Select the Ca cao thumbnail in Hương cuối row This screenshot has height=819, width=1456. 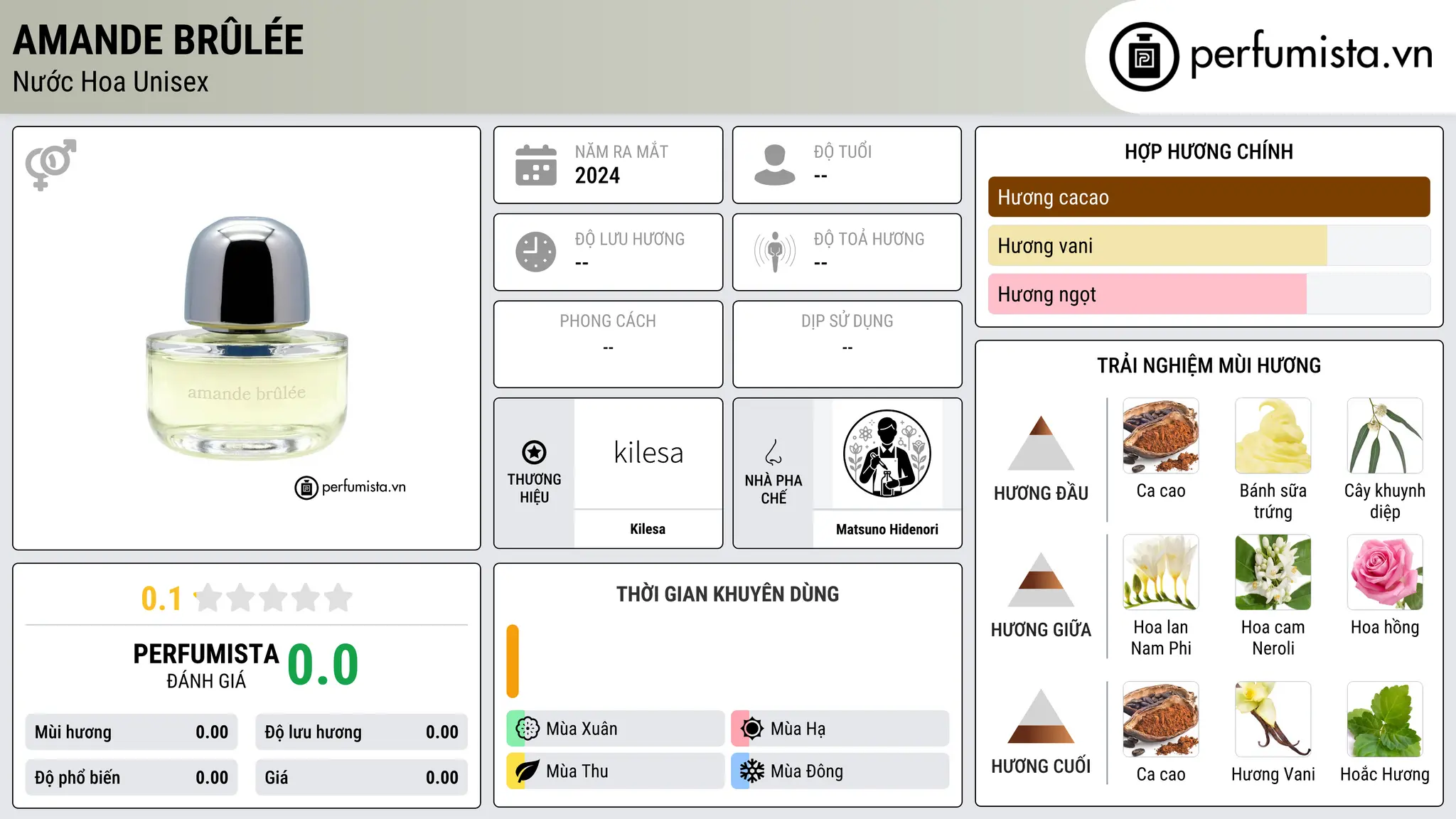point(1161,719)
